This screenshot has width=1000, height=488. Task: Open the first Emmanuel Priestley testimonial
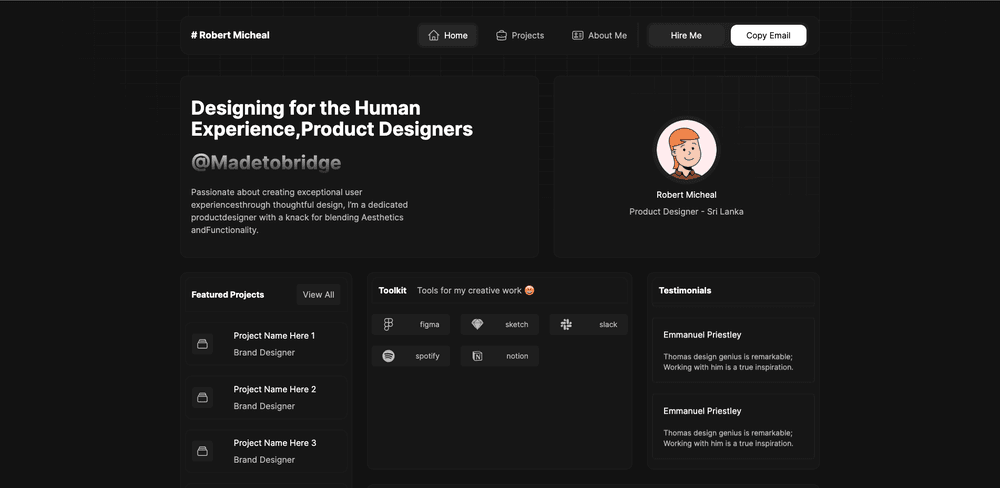coord(733,350)
